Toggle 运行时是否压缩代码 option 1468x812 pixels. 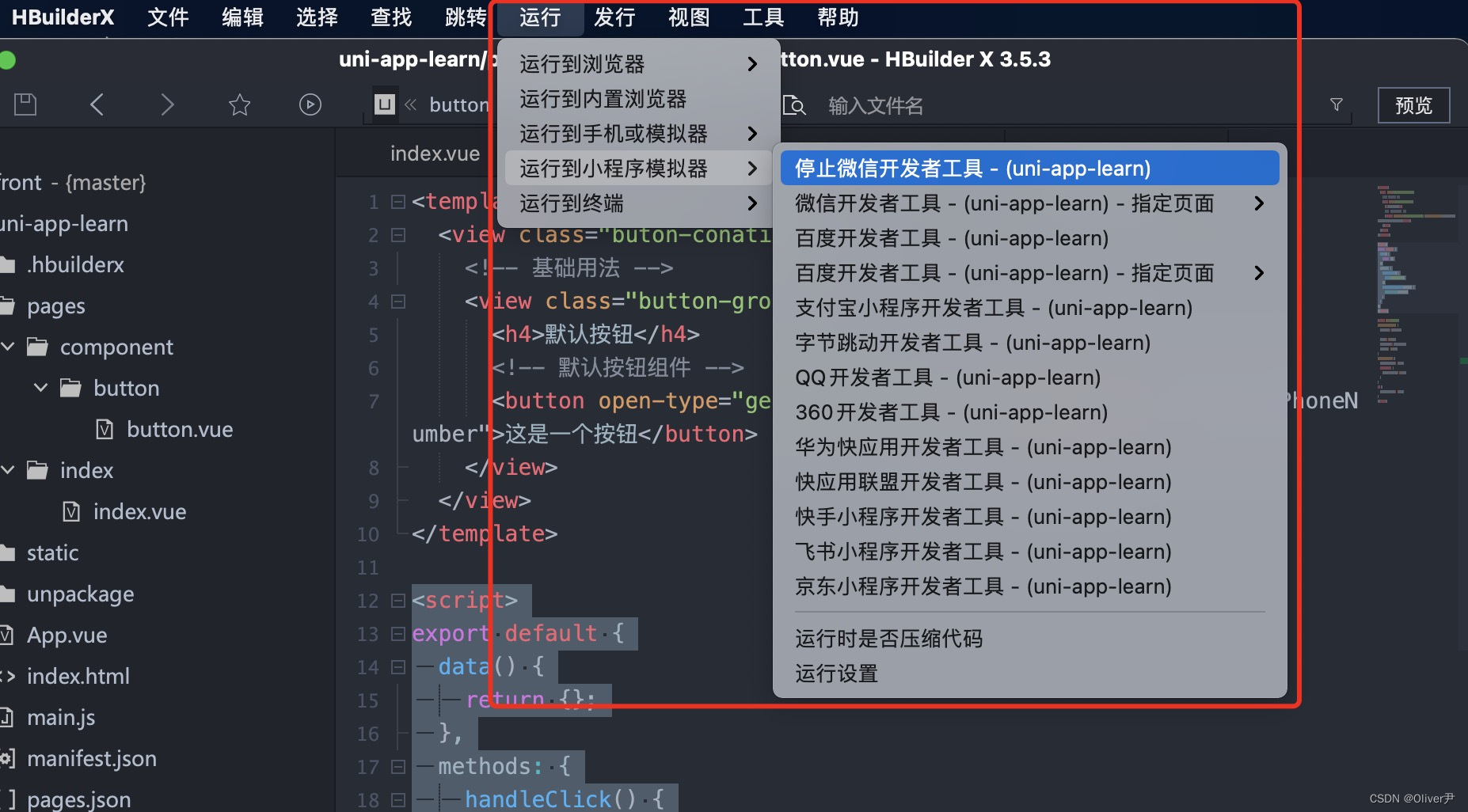[1029, 639]
